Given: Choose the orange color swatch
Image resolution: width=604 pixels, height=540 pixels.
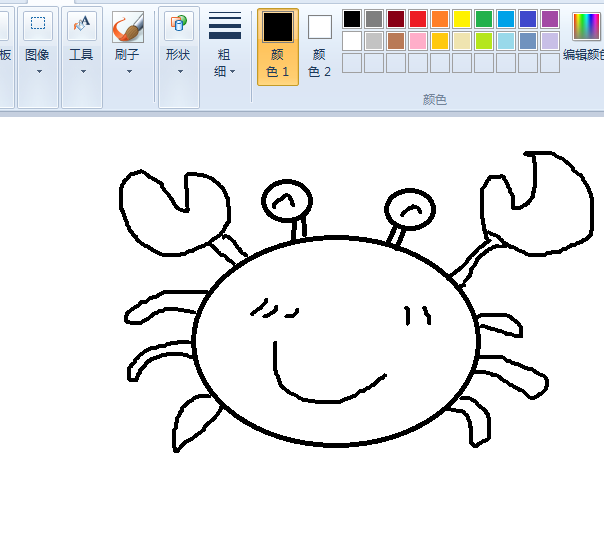Looking at the screenshot, I should pyautogui.click(x=440, y=19).
